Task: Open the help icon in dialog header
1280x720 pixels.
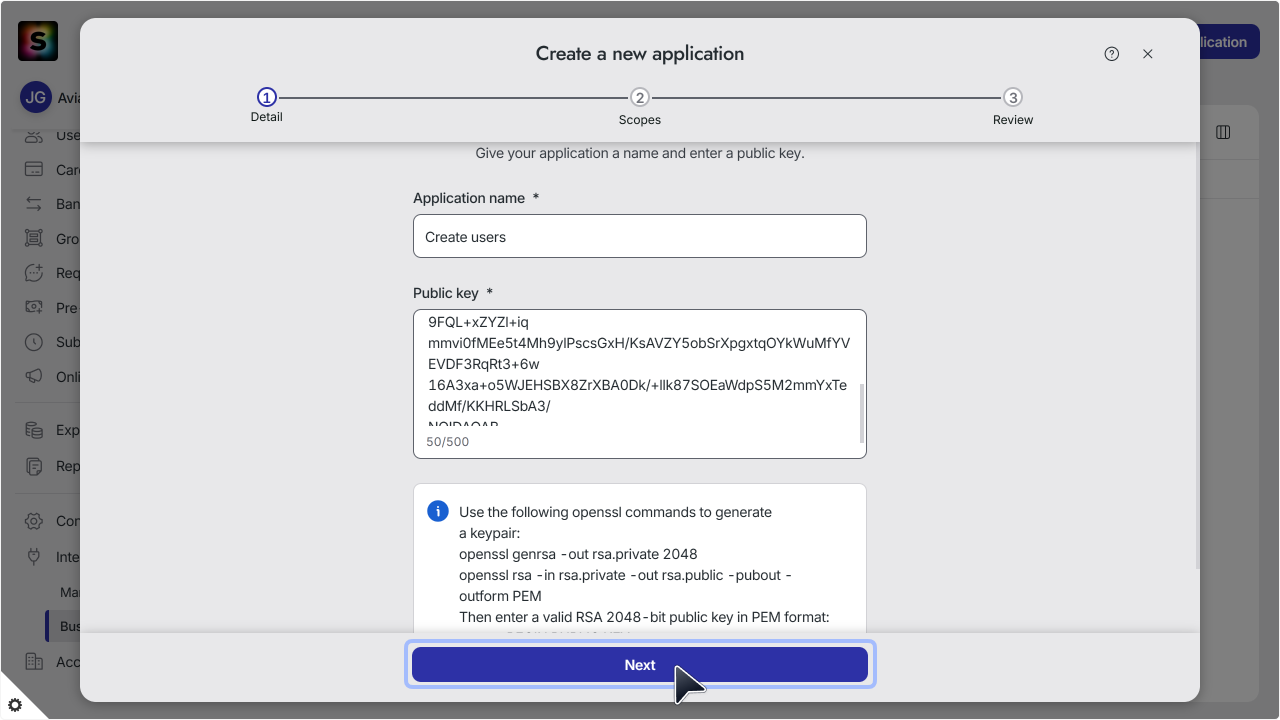Action: [1112, 54]
